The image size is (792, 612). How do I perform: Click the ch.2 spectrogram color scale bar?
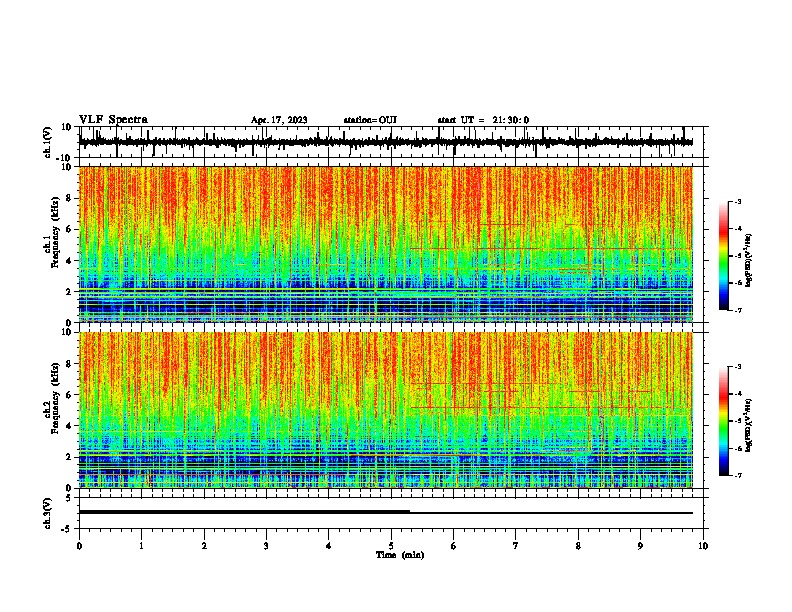pos(724,421)
